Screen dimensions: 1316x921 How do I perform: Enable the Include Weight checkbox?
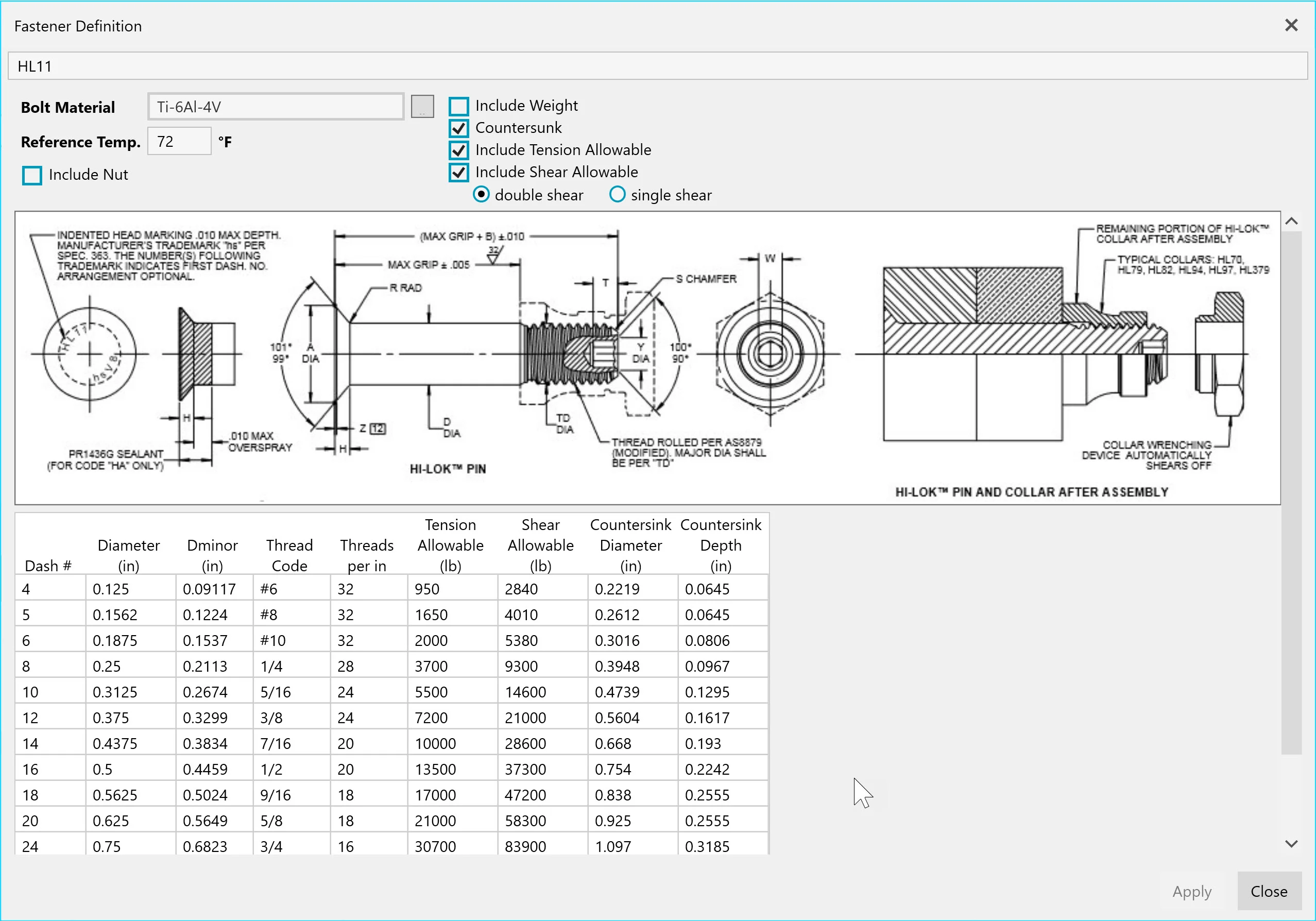click(x=458, y=106)
